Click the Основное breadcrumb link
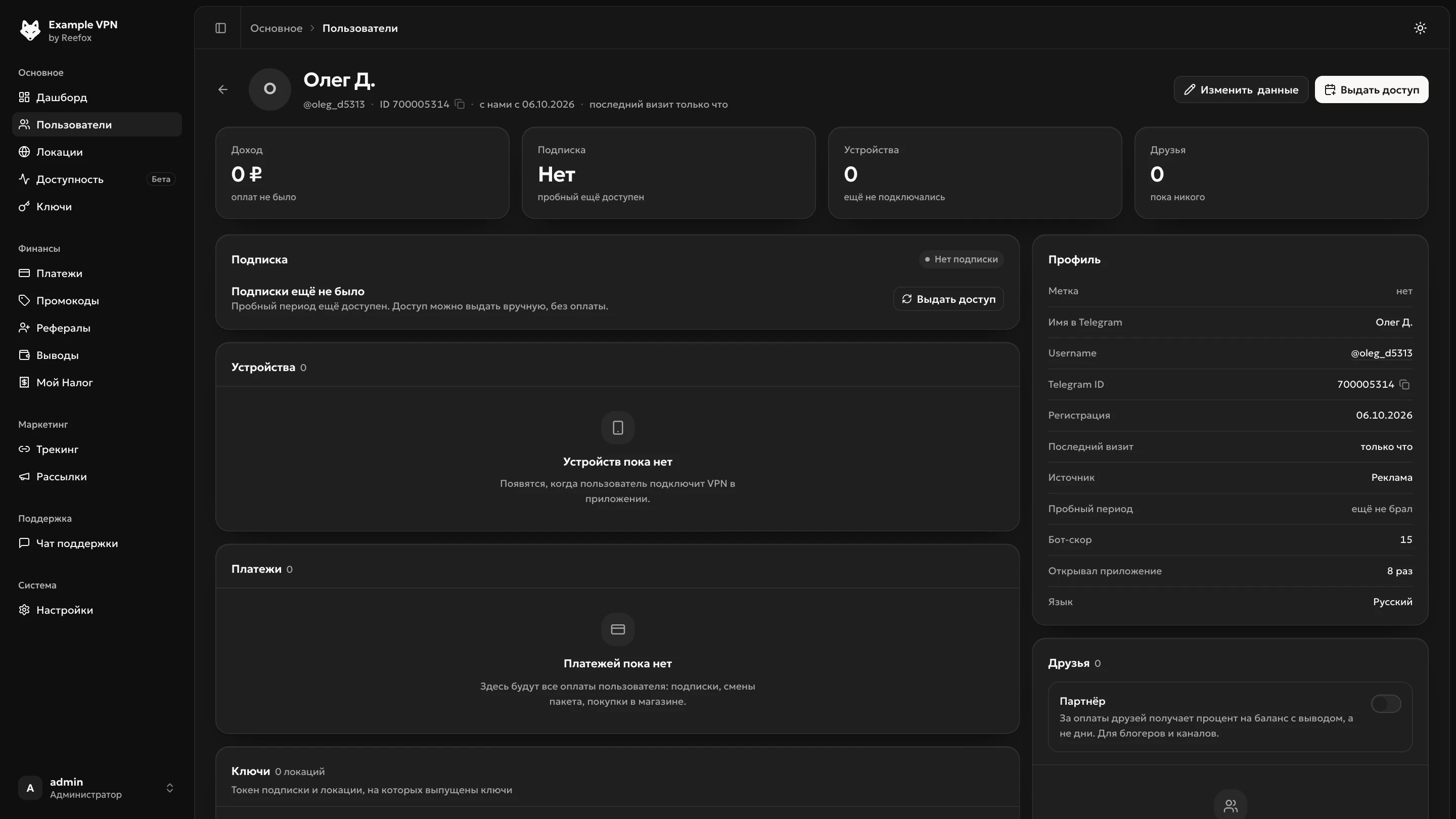 (277, 28)
